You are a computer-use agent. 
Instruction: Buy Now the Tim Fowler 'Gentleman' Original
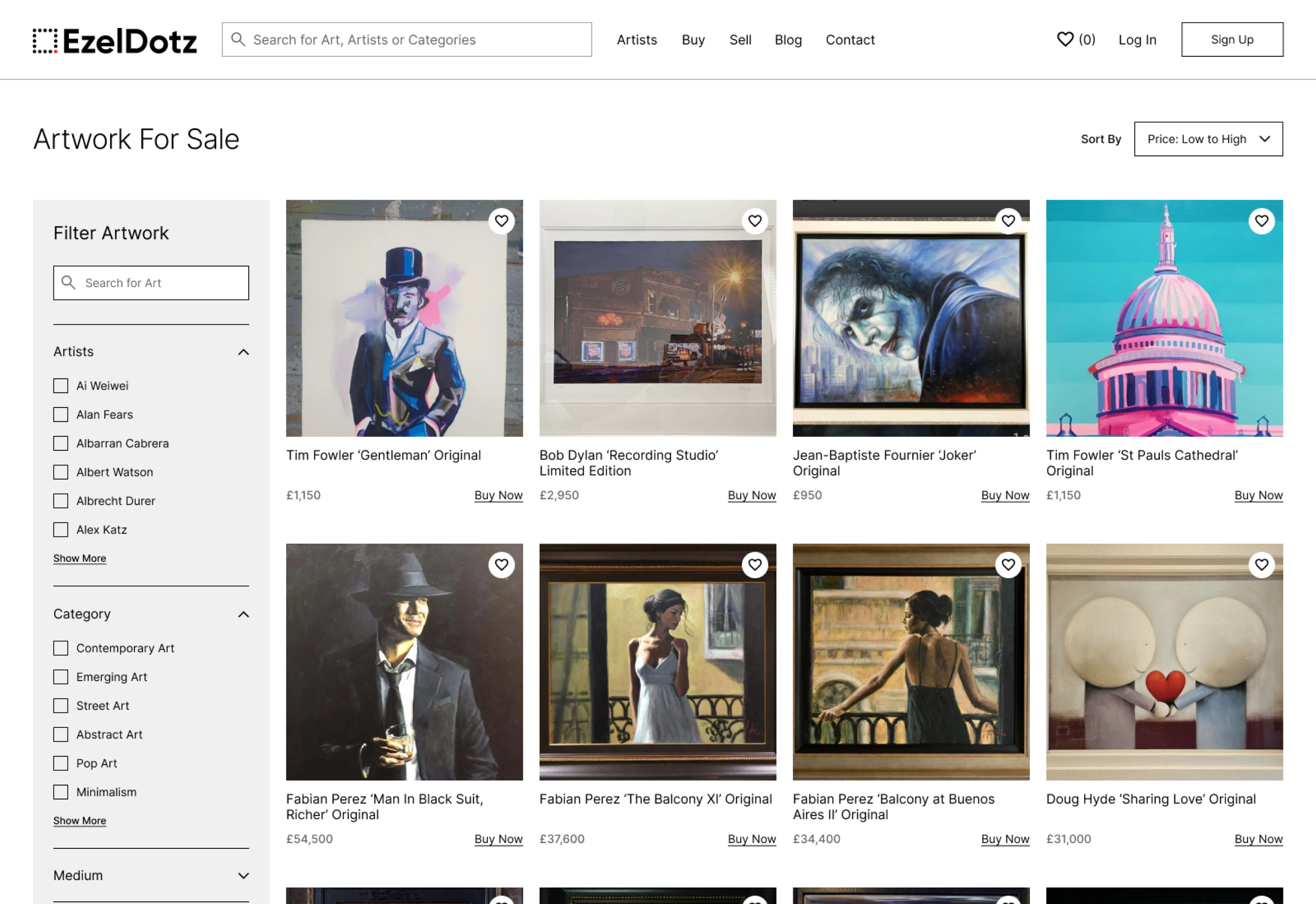pos(498,495)
